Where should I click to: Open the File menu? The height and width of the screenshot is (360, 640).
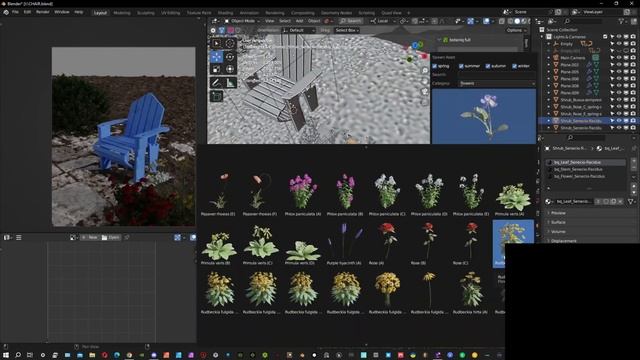tap(15, 12)
